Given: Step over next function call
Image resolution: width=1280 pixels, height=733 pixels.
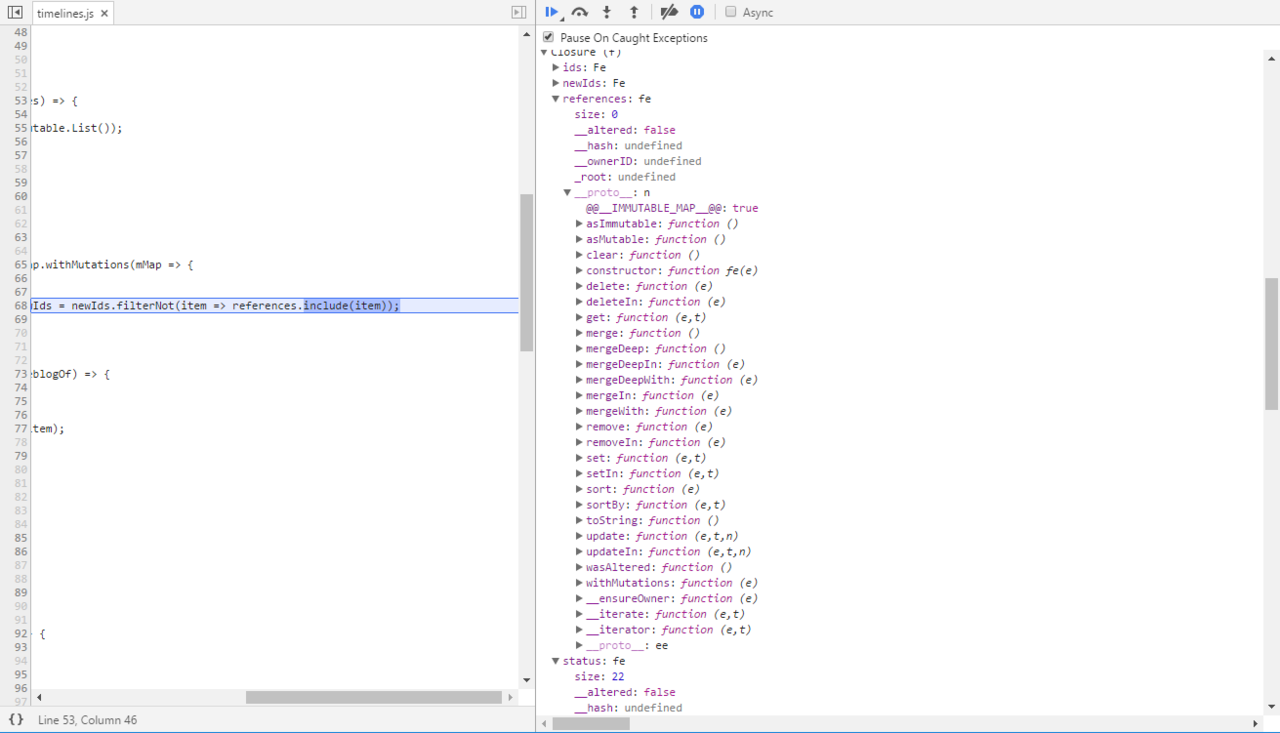Looking at the screenshot, I should [580, 12].
